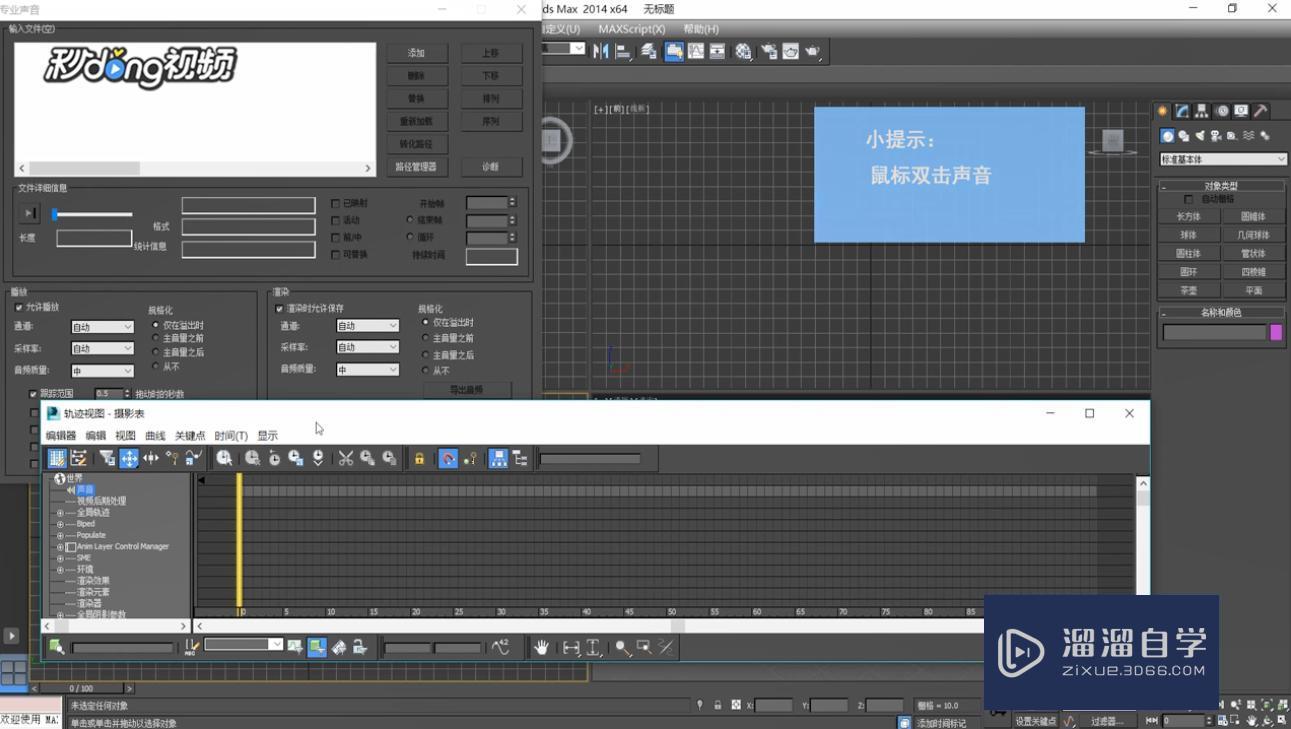
Task: Click the key marker at frame 0
Action: click(240, 490)
